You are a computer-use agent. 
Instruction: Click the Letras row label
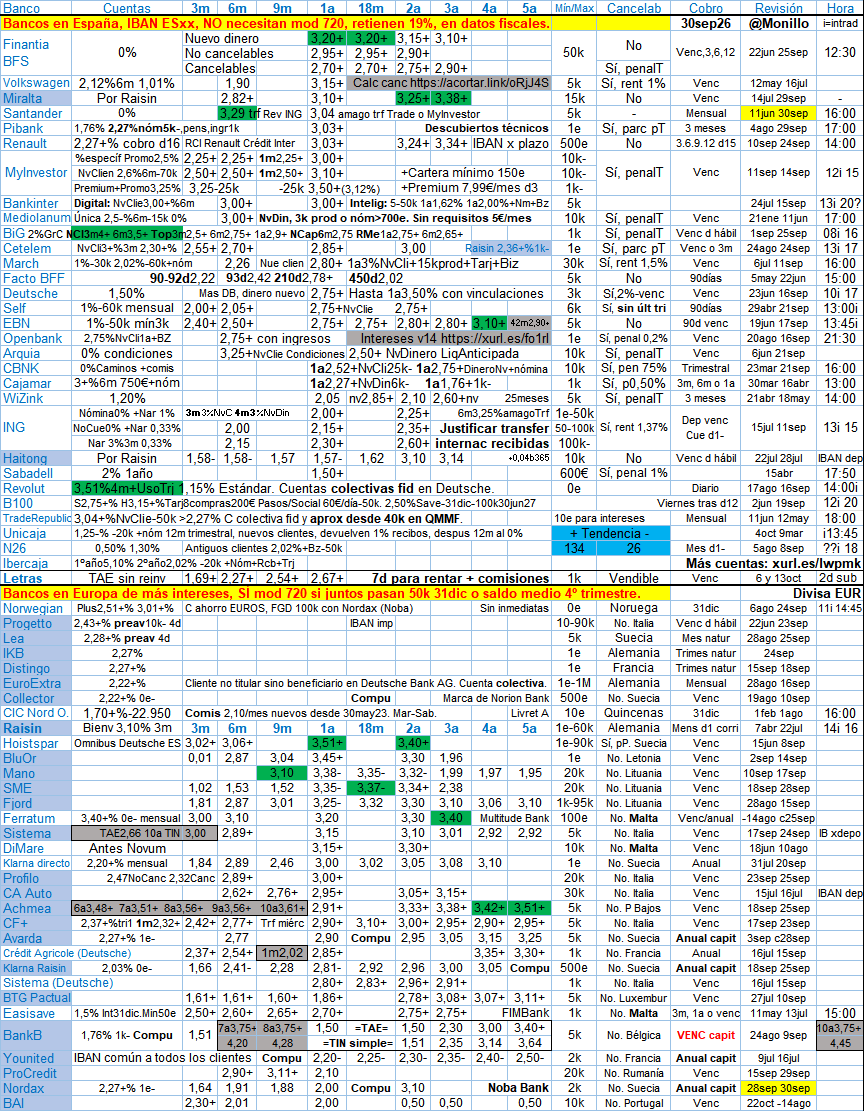23,579
